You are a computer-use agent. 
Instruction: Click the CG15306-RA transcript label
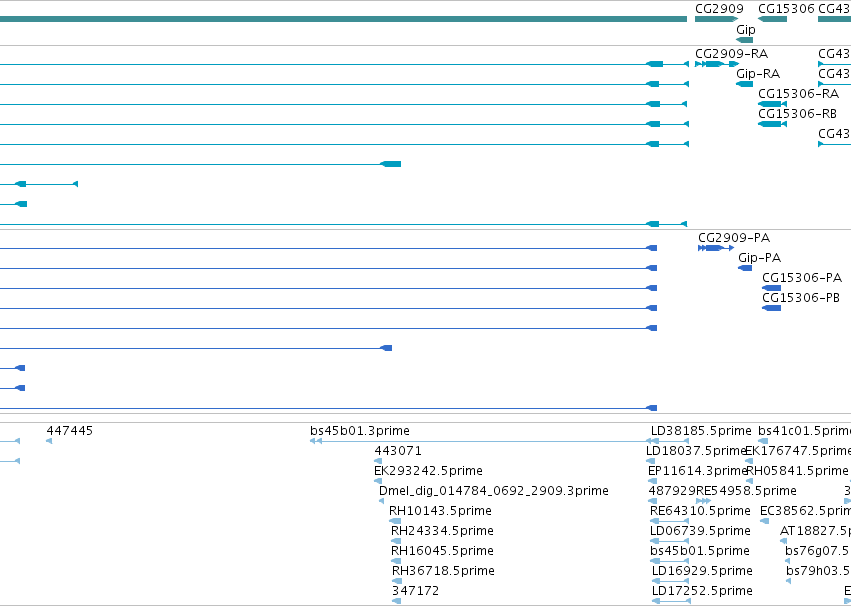click(x=798, y=94)
